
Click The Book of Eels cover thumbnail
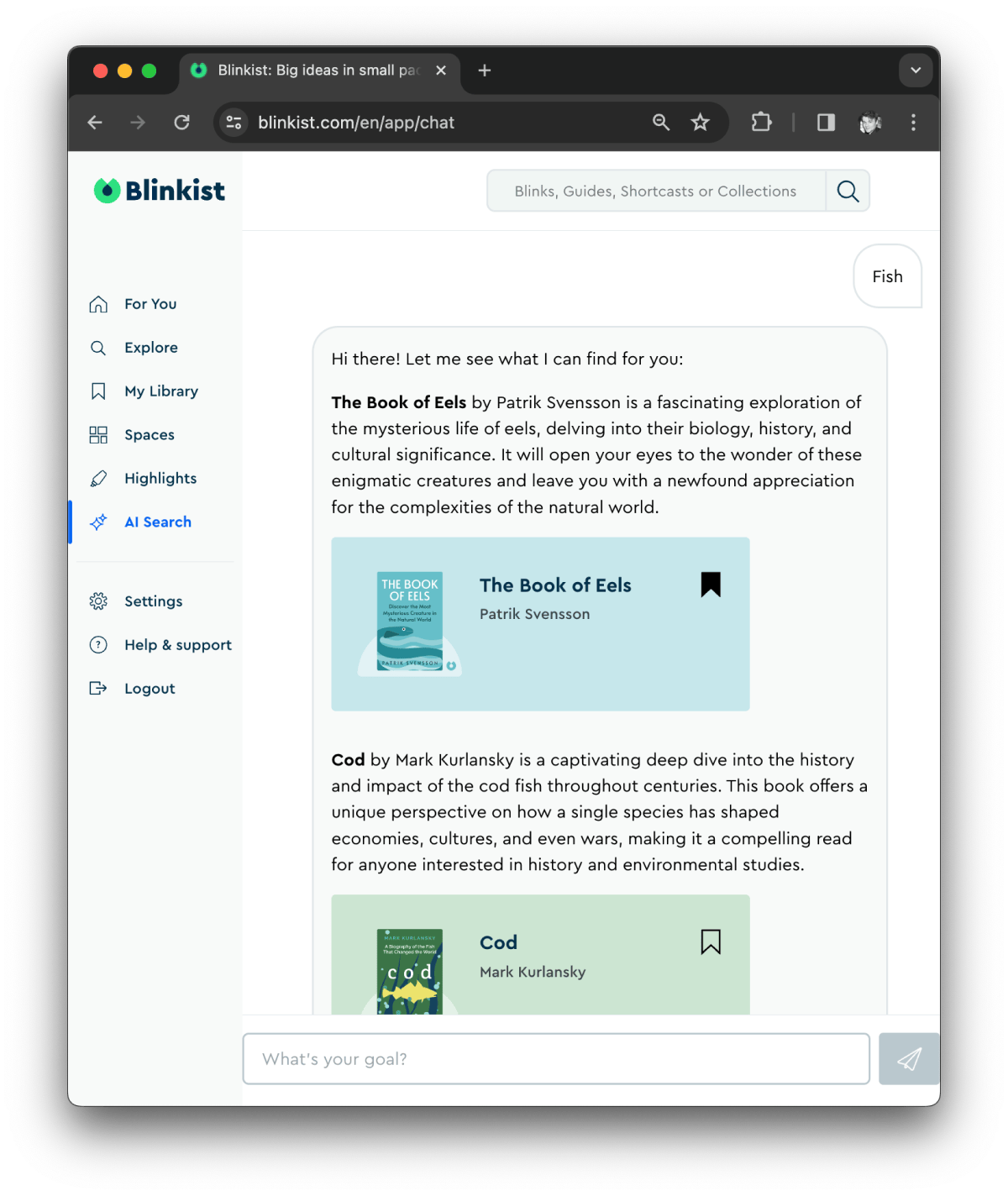click(410, 622)
